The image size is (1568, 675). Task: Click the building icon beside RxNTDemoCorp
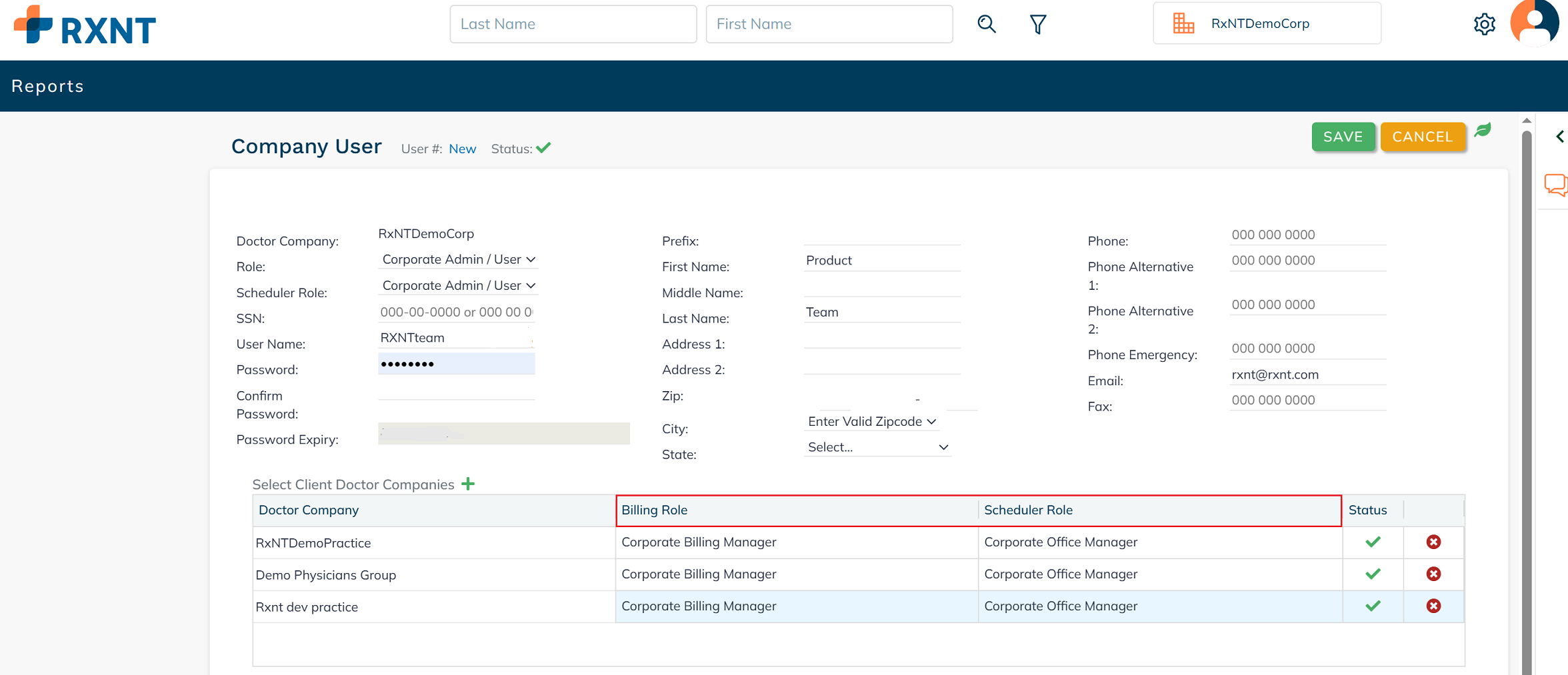pos(1183,23)
